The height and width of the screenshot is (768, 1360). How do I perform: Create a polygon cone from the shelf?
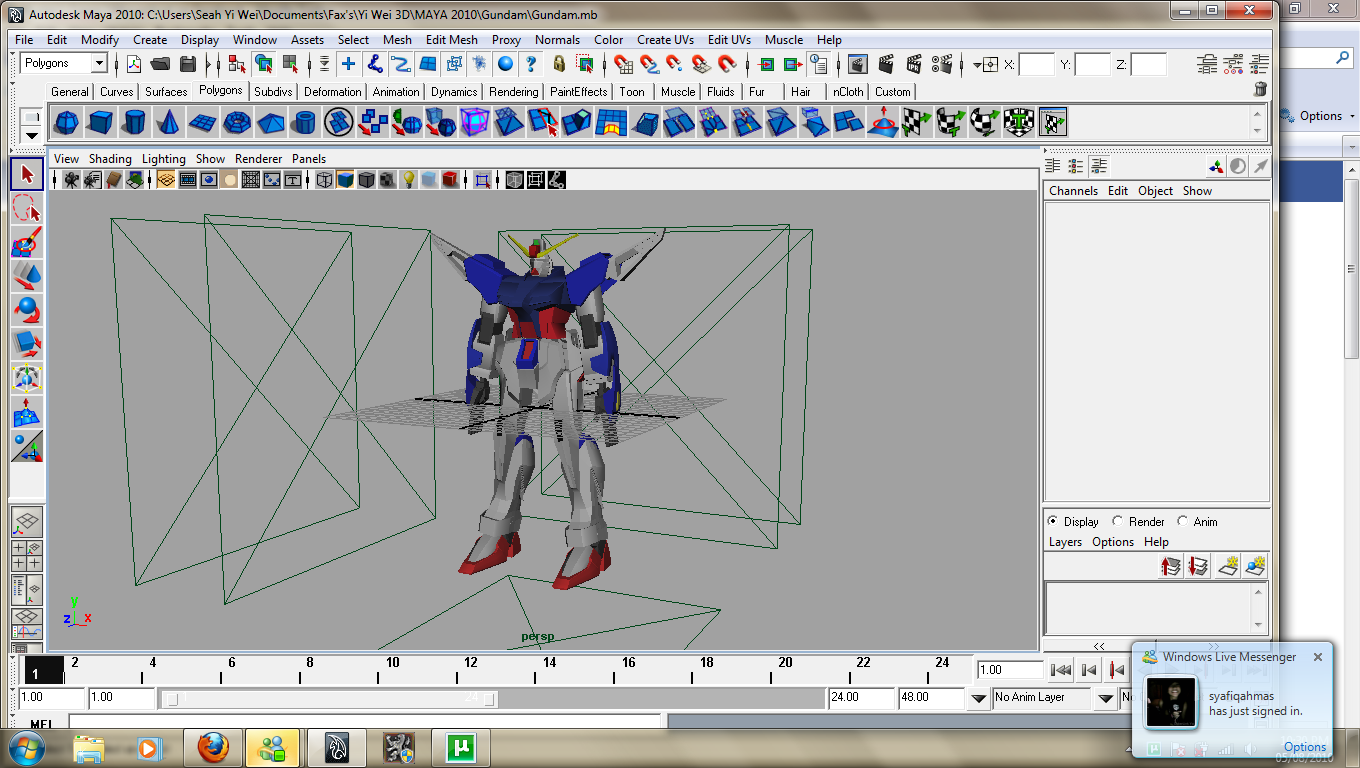[168, 123]
